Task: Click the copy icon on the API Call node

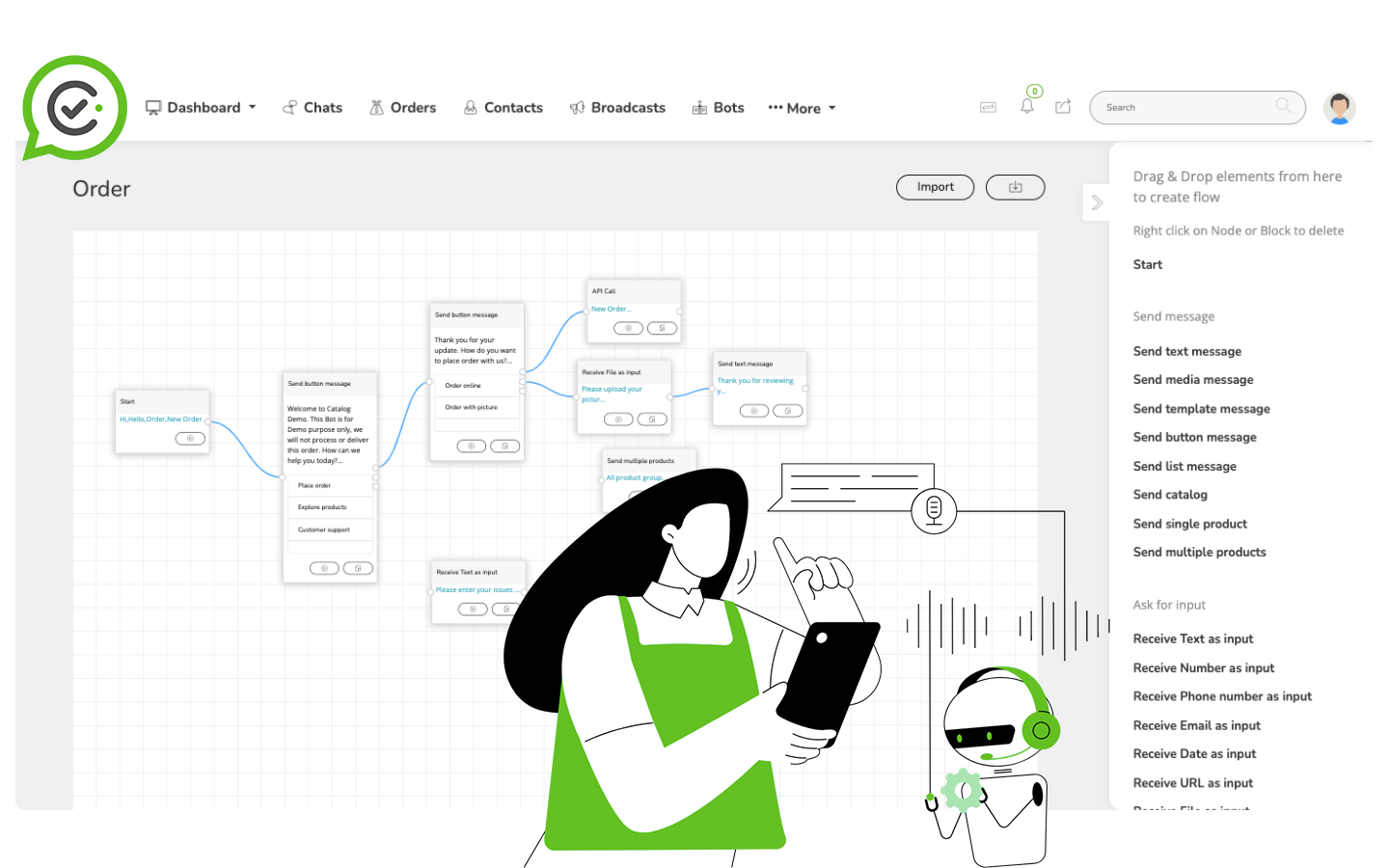Action: coord(662,328)
